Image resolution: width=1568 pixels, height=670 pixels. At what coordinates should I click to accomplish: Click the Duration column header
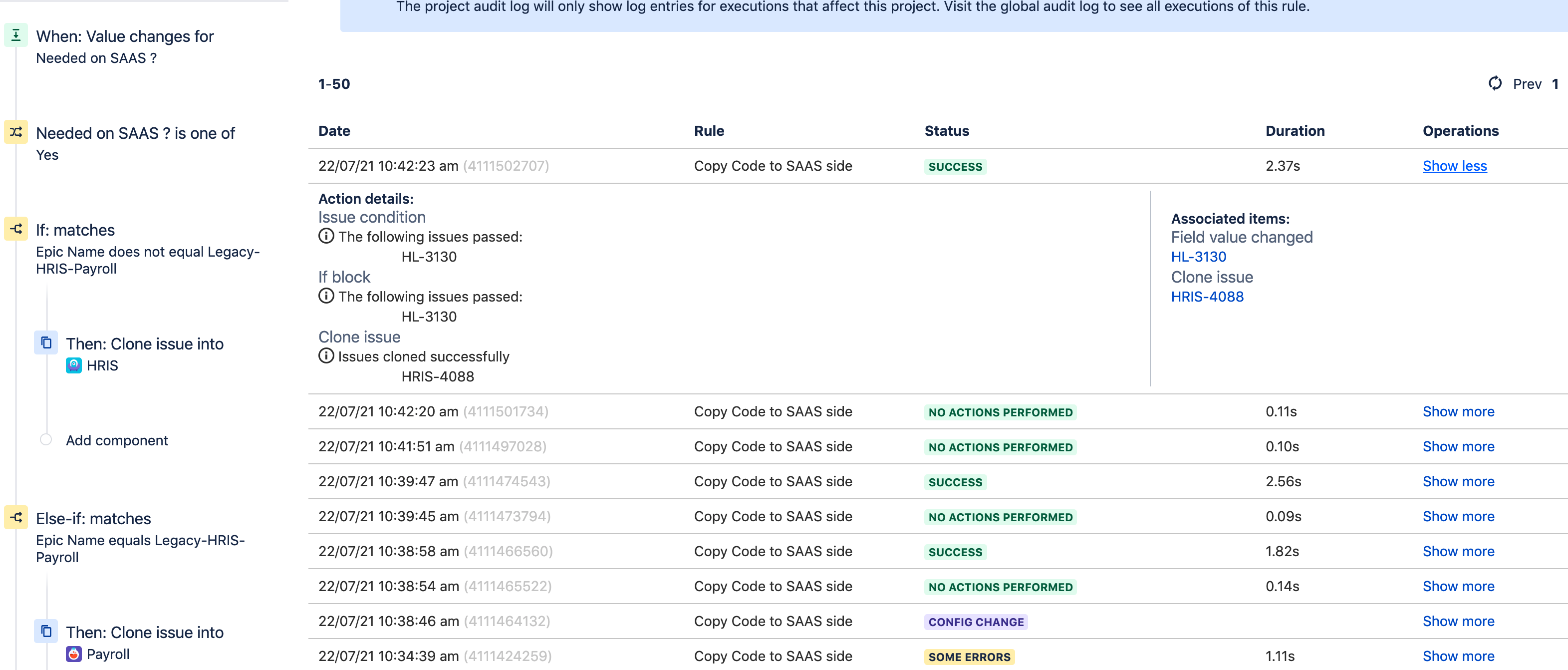(1295, 131)
